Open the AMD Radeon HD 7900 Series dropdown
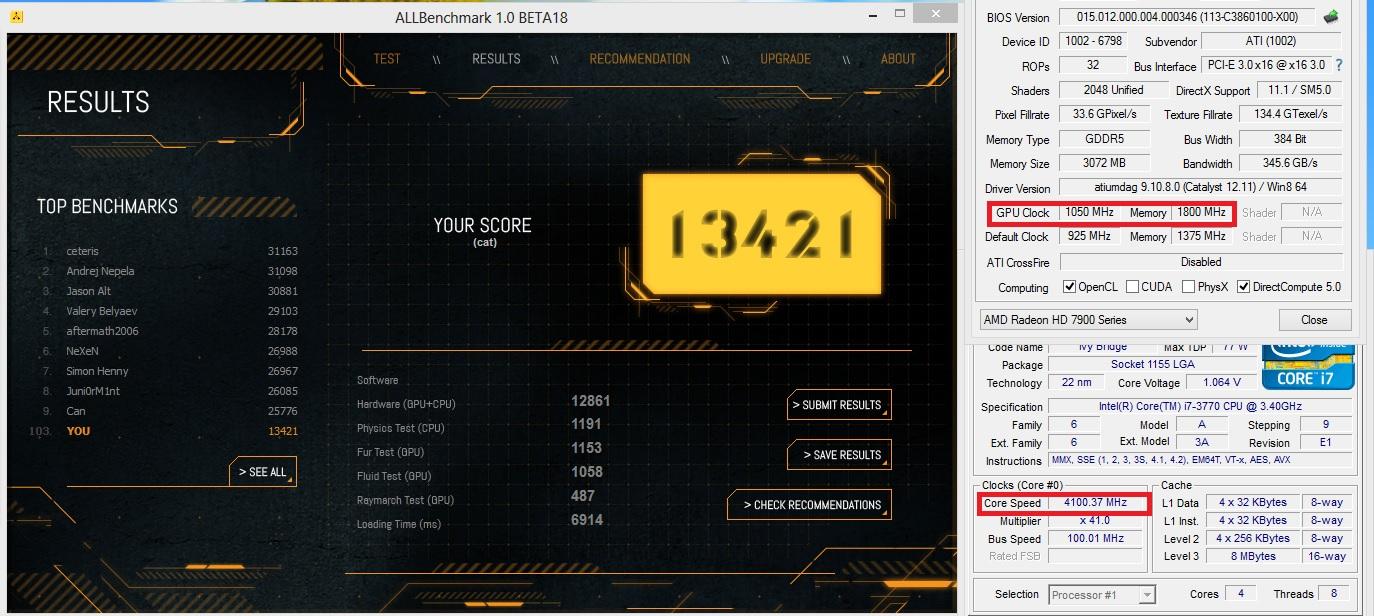1374x616 pixels. pyautogui.click(x=1088, y=320)
